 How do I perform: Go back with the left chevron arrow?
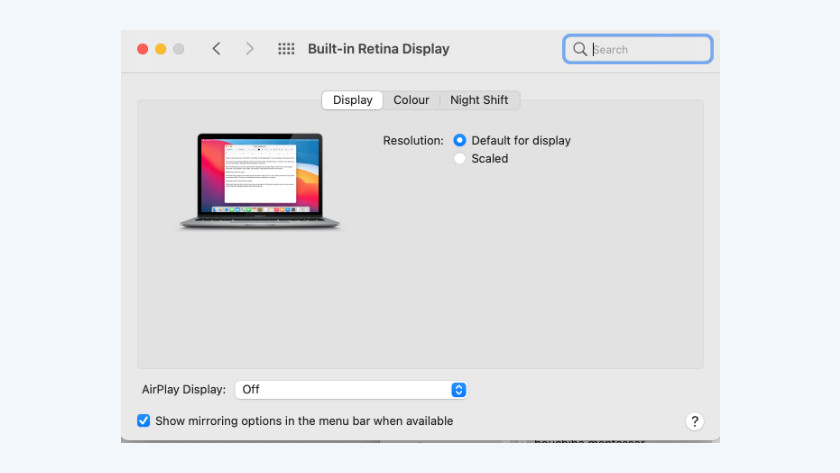tap(216, 49)
